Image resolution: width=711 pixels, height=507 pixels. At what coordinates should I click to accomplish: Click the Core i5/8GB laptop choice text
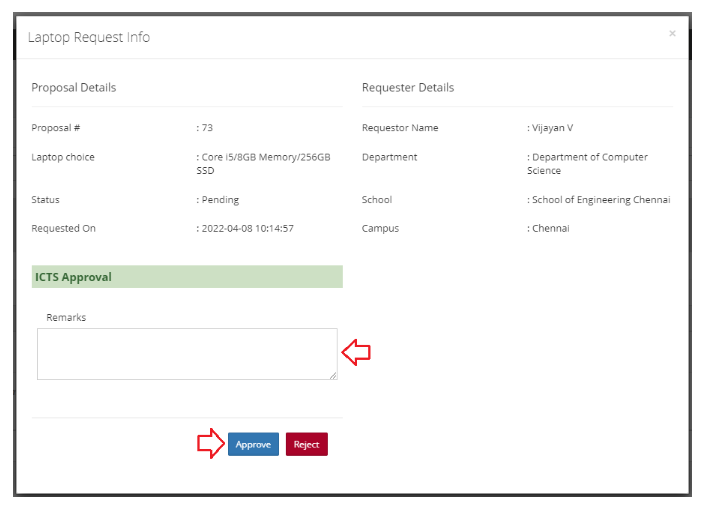coord(266,157)
